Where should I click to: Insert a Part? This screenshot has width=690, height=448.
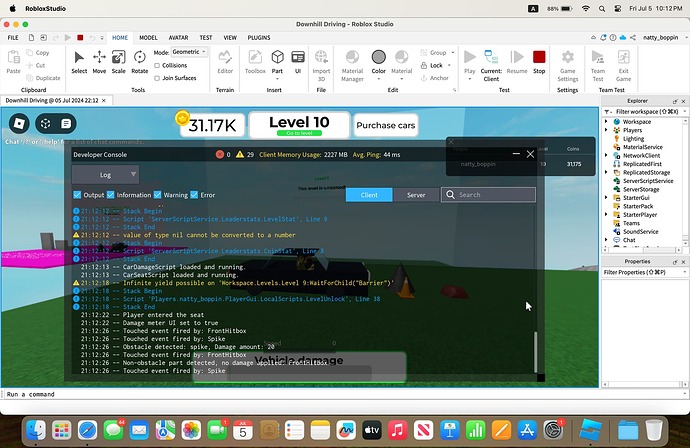pyautogui.click(x=277, y=62)
